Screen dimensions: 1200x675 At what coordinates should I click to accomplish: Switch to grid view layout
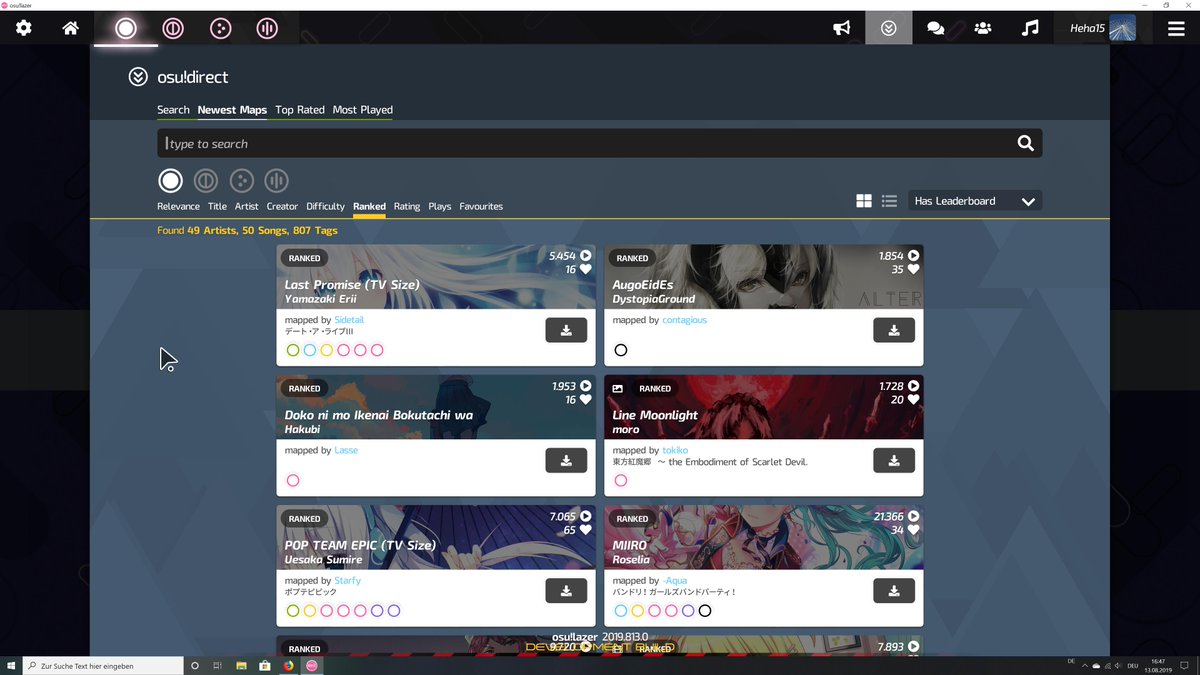click(864, 201)
